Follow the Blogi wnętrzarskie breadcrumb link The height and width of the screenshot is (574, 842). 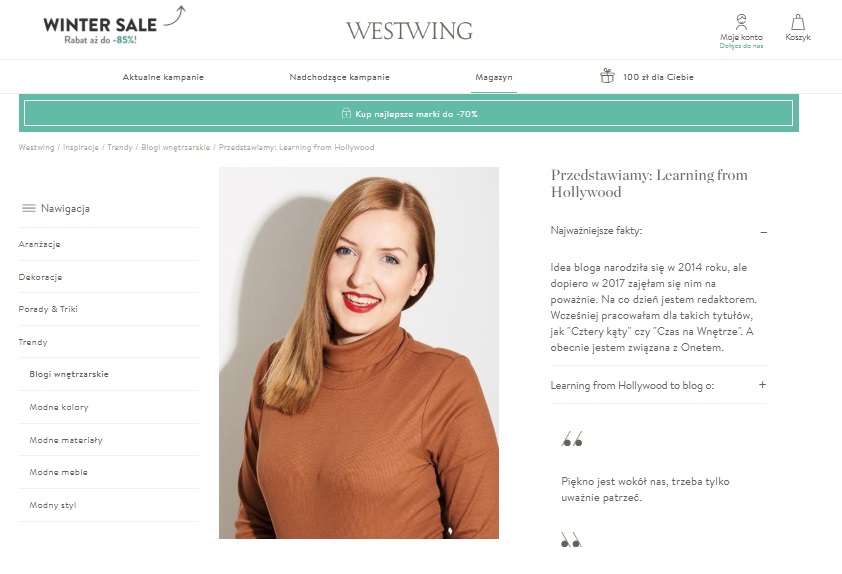[176, 147]
